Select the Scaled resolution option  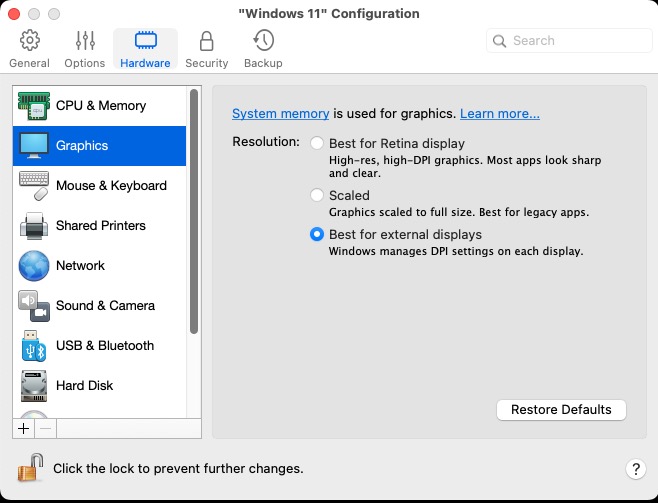(317, 195)
